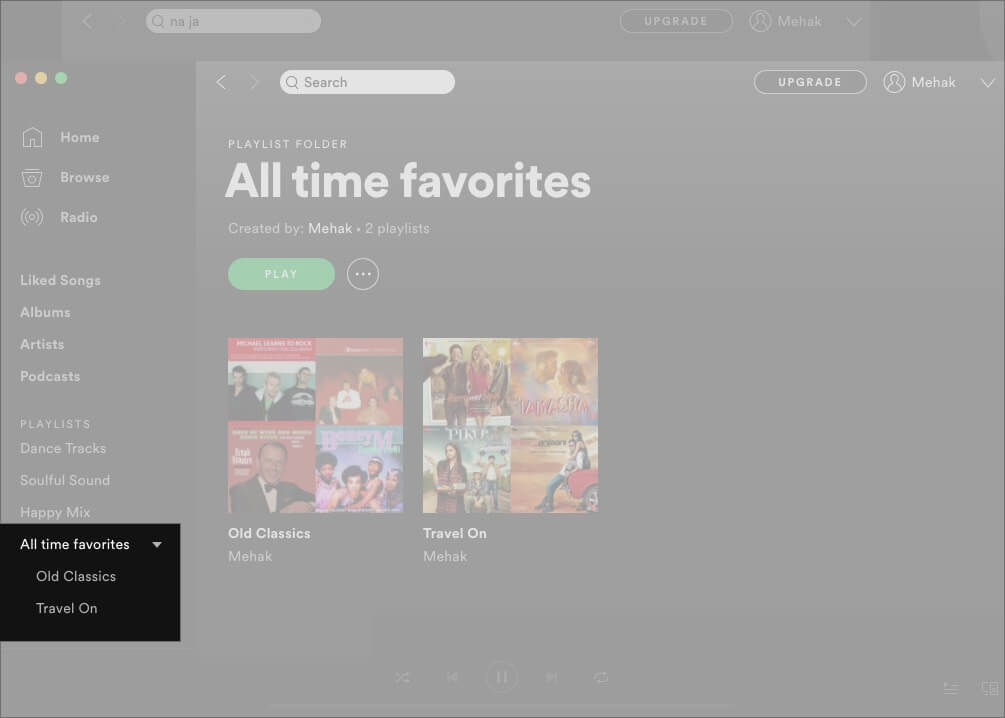Click the Travel On playlist title
Image resolution: width=1005 pixels, height=718 pixels.
click(x=454, y=533)
